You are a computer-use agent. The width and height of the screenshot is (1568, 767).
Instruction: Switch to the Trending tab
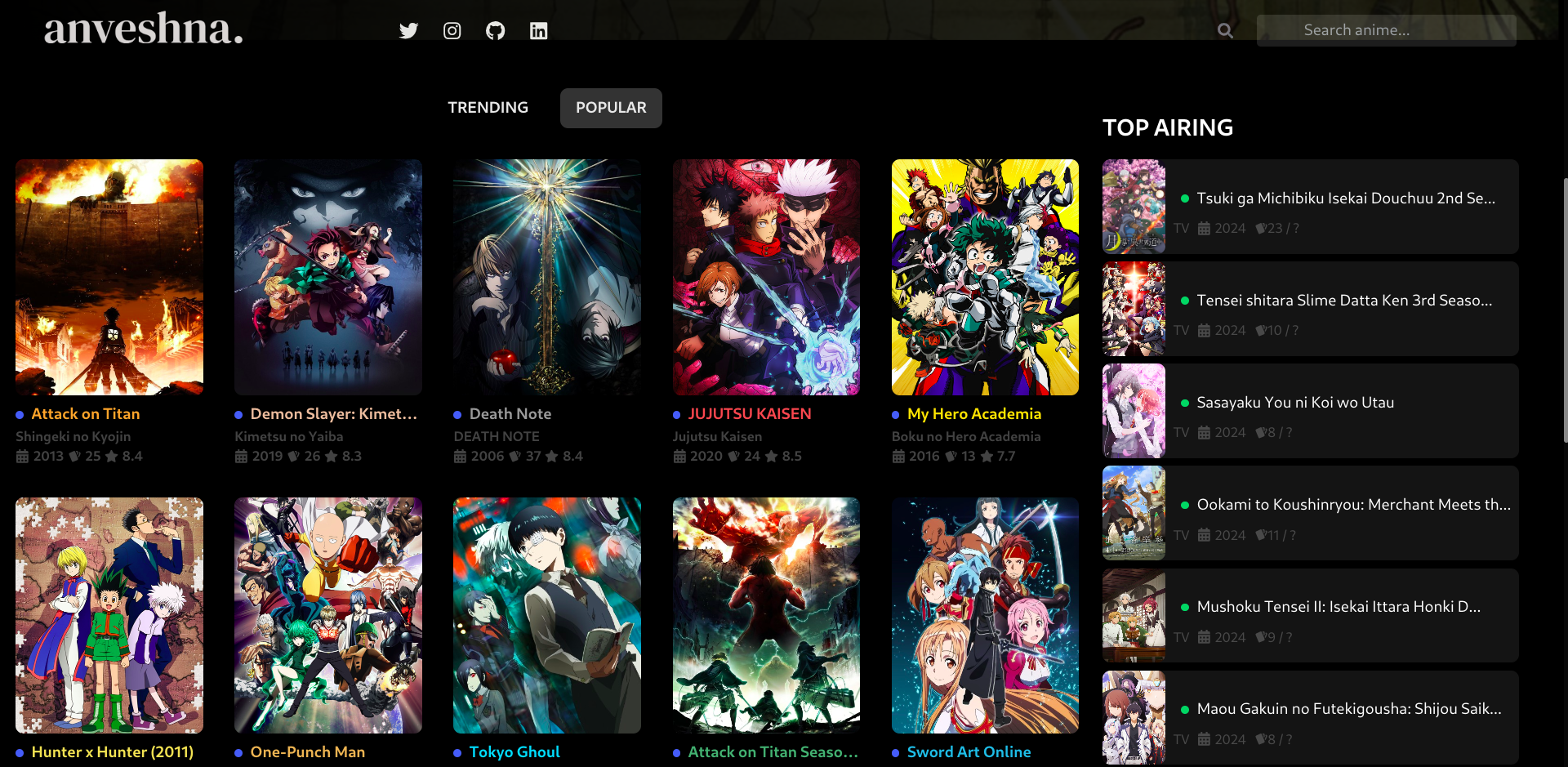click(x=488, y=108)
